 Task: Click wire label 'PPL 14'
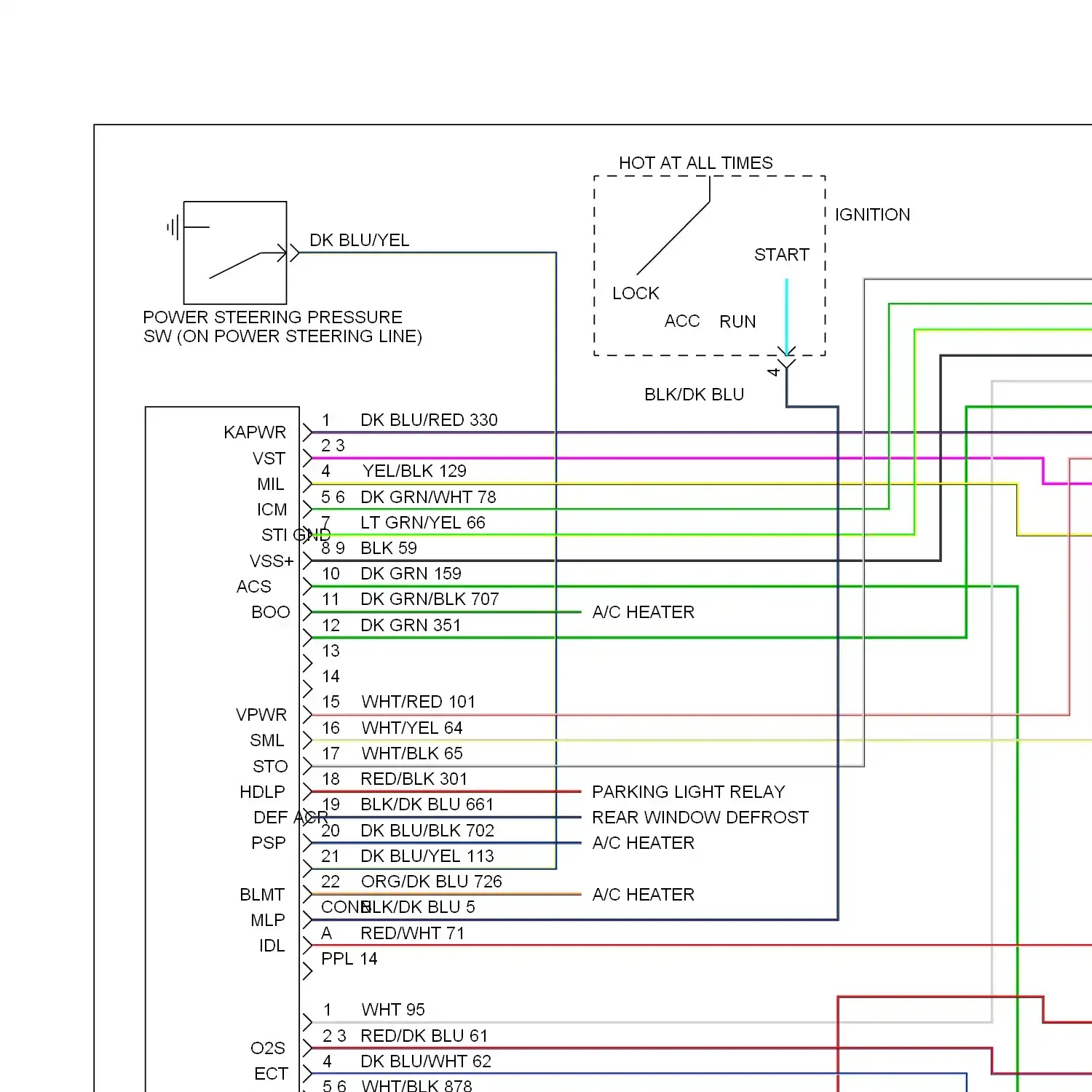coord(349,959)
